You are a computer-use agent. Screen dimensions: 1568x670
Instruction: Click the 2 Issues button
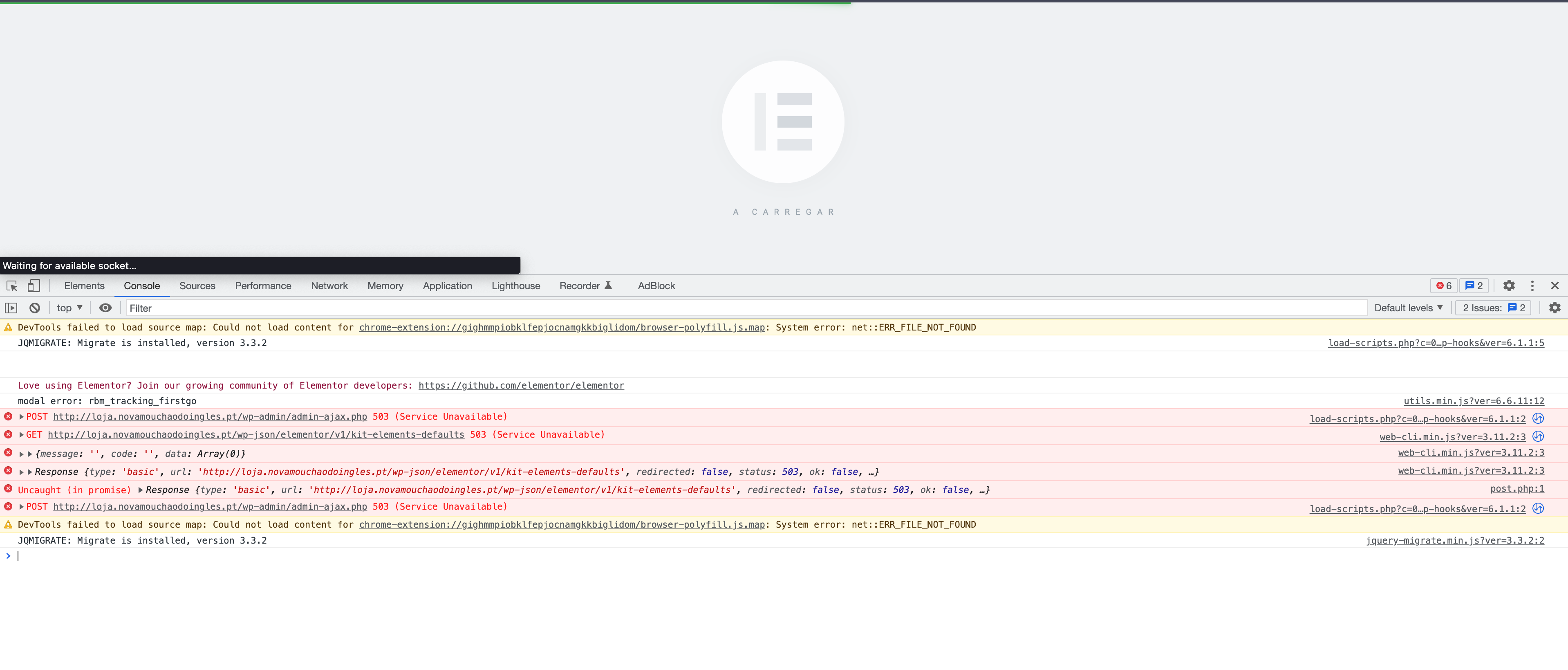point(1493,308)
